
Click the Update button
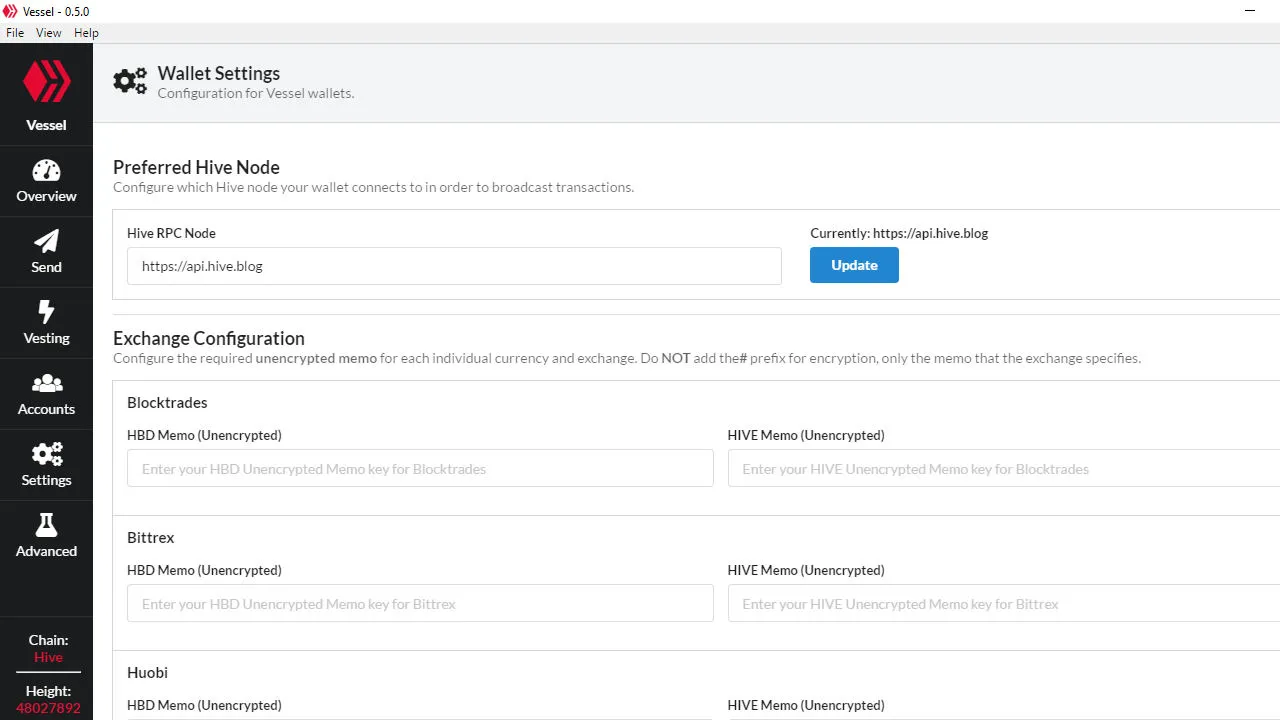[x=854, y=265]
